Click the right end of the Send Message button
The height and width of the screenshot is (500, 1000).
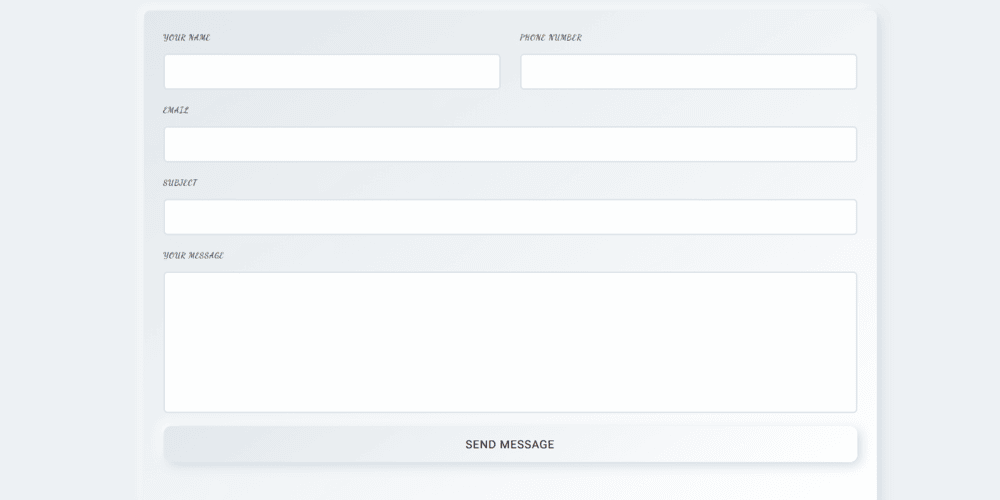point(838,445)
